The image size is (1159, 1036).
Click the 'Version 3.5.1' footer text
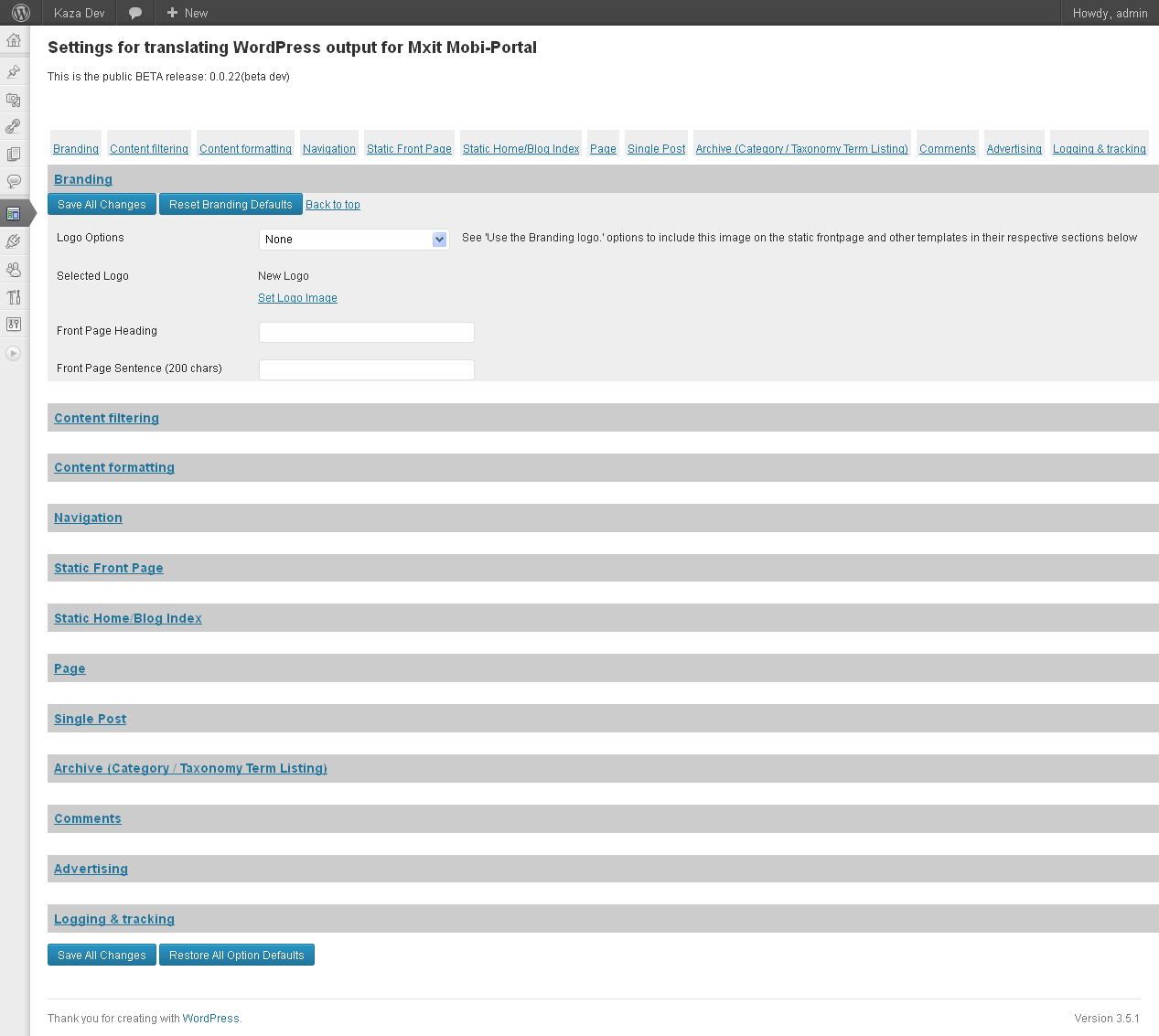click(1107, 1019)
